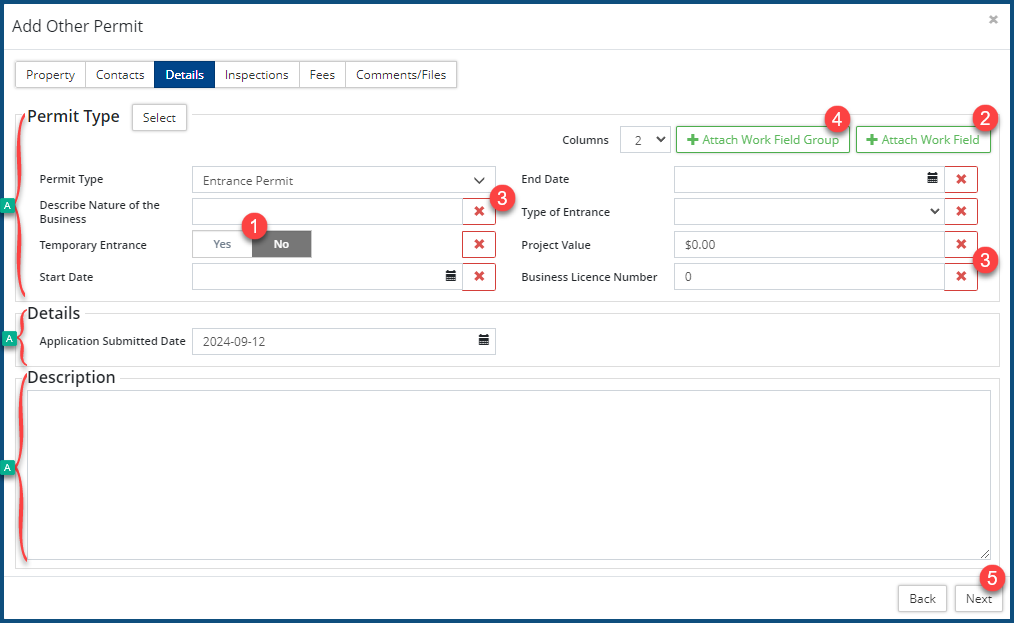Remove the Describe Nature of the Business field
Viewport: 1014px width, 623px height.
[x=479, y=212]
